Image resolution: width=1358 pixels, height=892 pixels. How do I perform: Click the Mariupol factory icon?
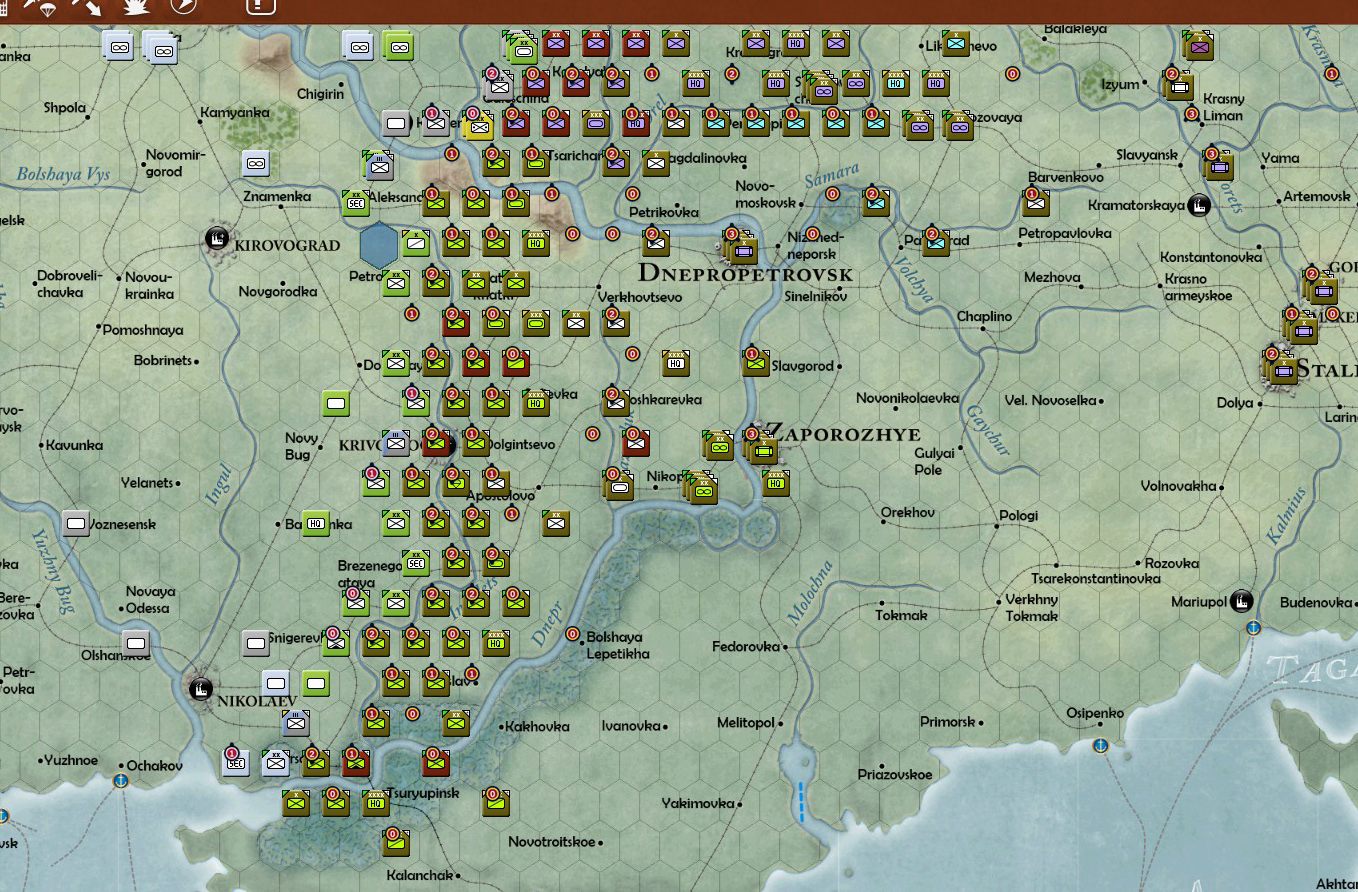(x=1241, y=601)
